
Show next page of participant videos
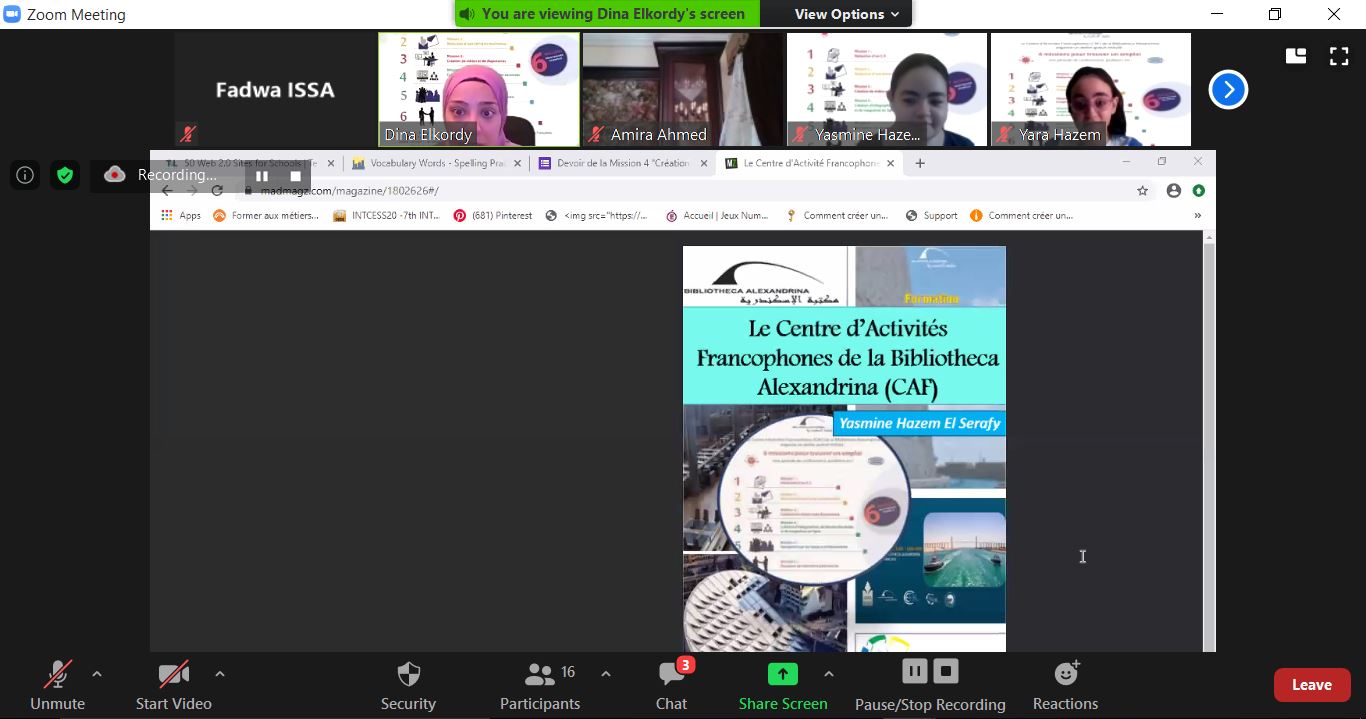coord(1228,90)
